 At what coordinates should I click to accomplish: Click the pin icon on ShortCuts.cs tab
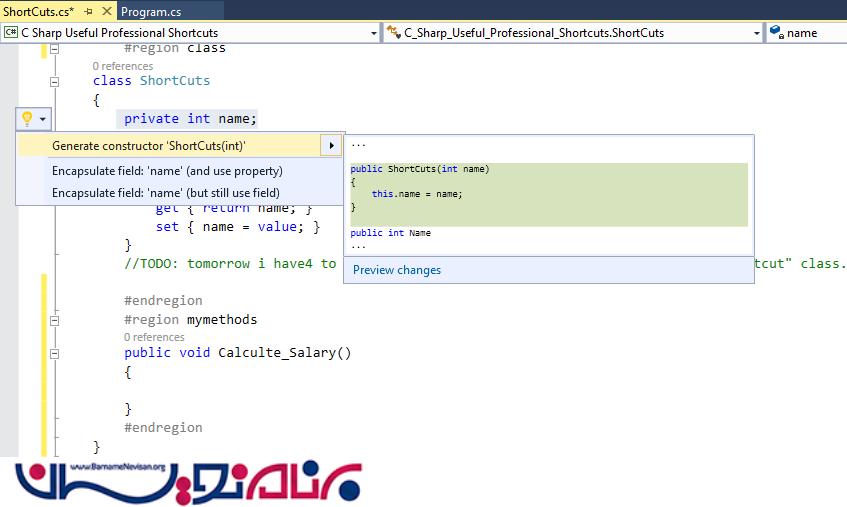click(86, 11)
